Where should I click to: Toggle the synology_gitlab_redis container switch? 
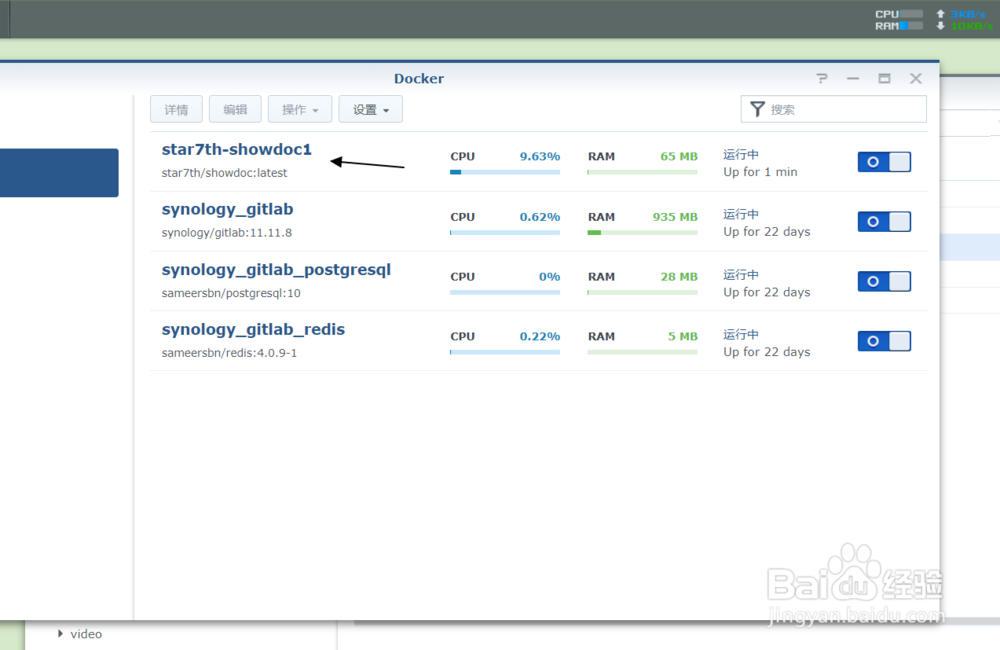(x=884, y=341)
